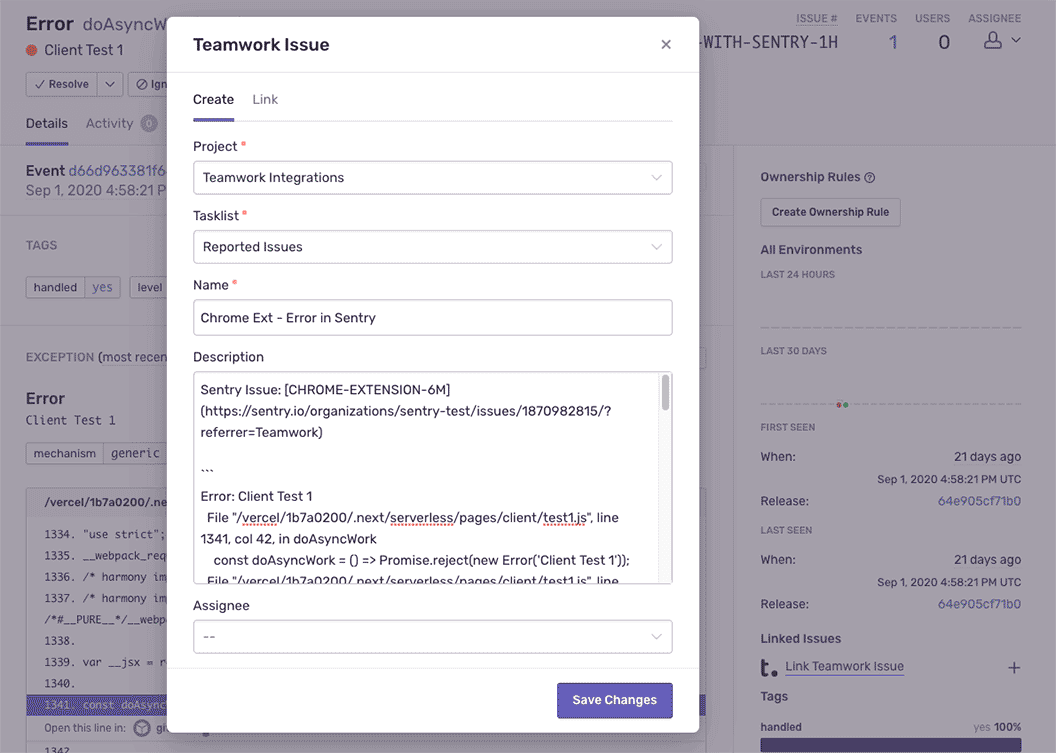Select the Create tab
This screenshot has width=1056, height=753.
coord(213,100)
